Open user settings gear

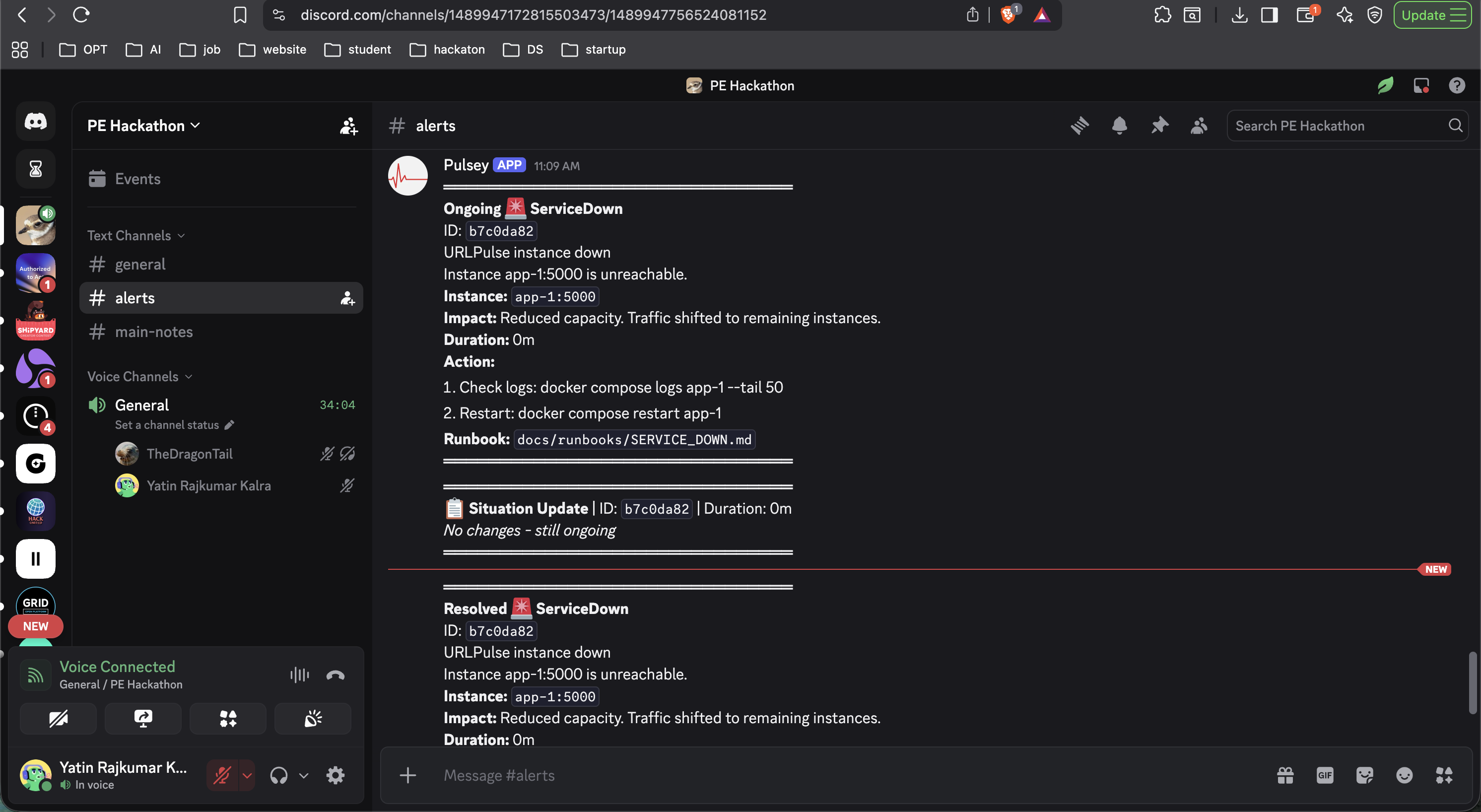[x=335, y=775]
